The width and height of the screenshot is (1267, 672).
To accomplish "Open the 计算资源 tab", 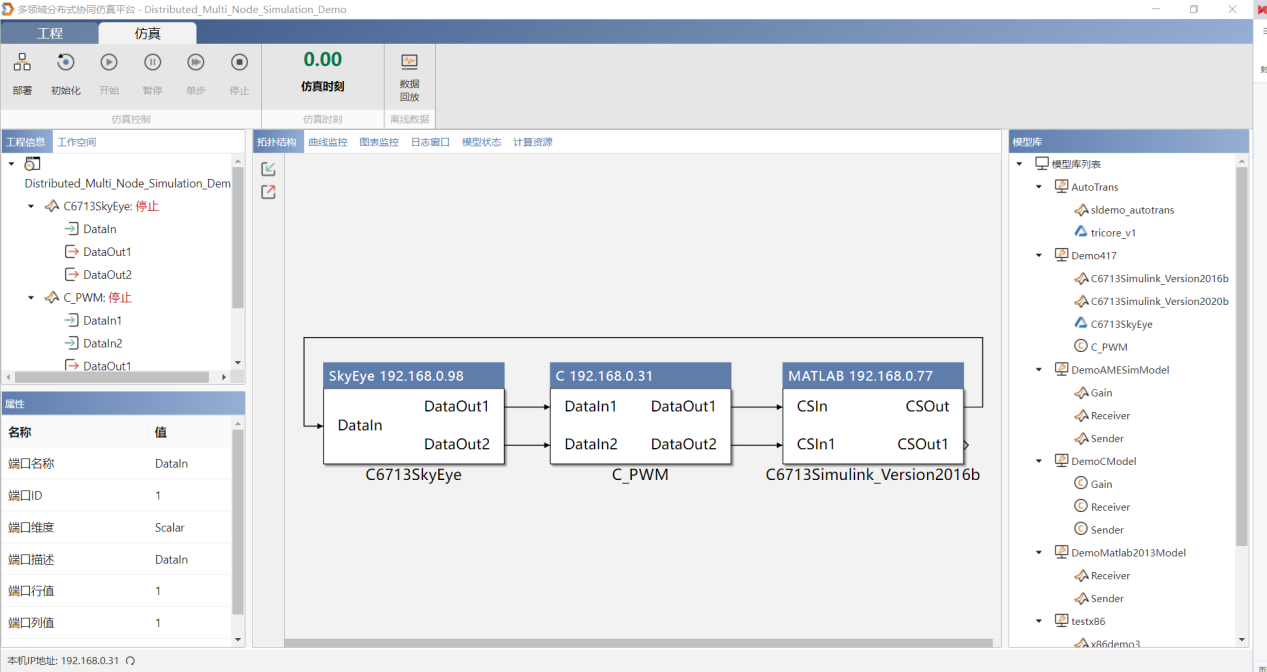I will [x=532, y=142].
